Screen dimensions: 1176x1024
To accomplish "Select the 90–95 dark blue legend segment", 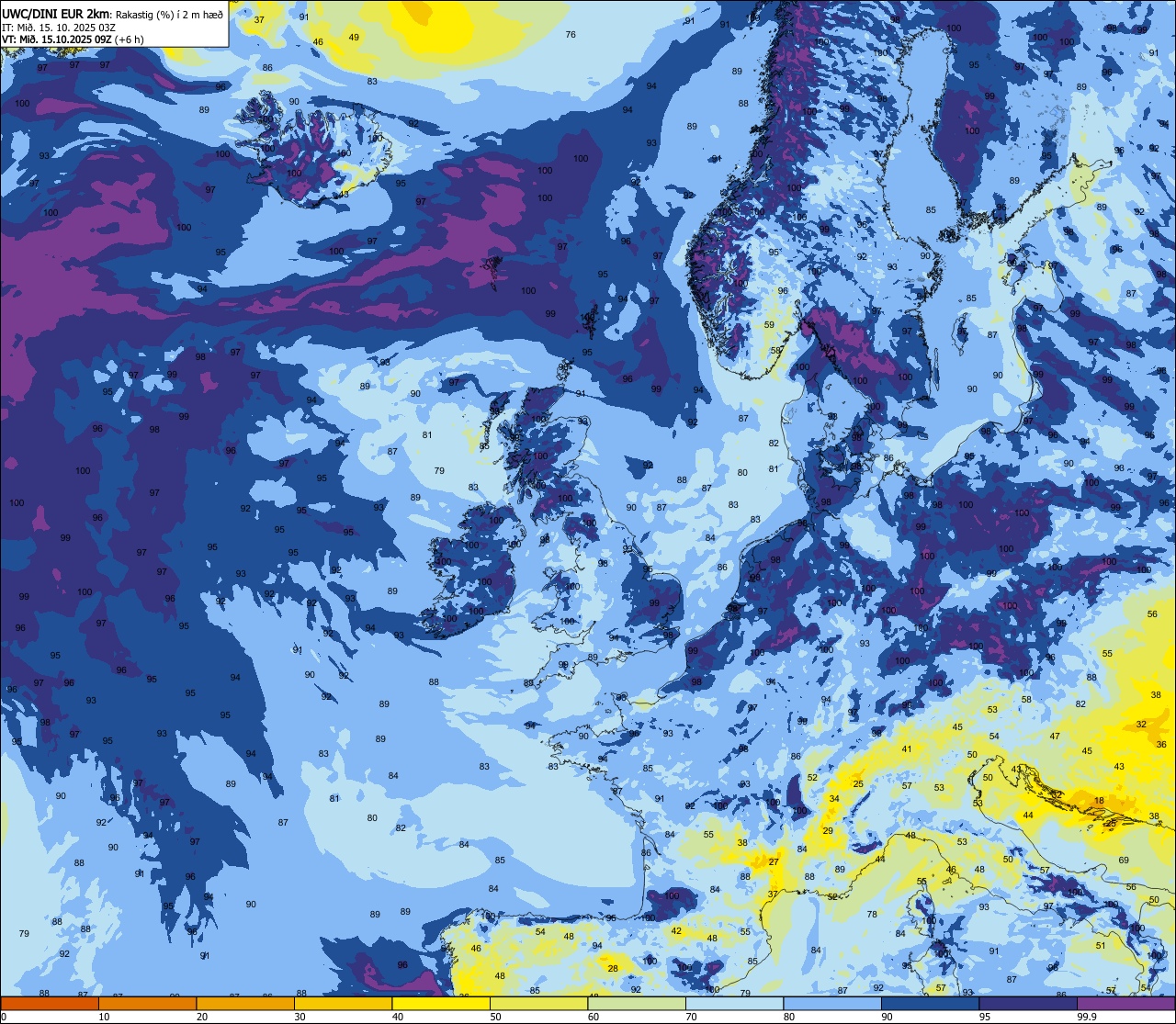I will (x=931, y=1003).
